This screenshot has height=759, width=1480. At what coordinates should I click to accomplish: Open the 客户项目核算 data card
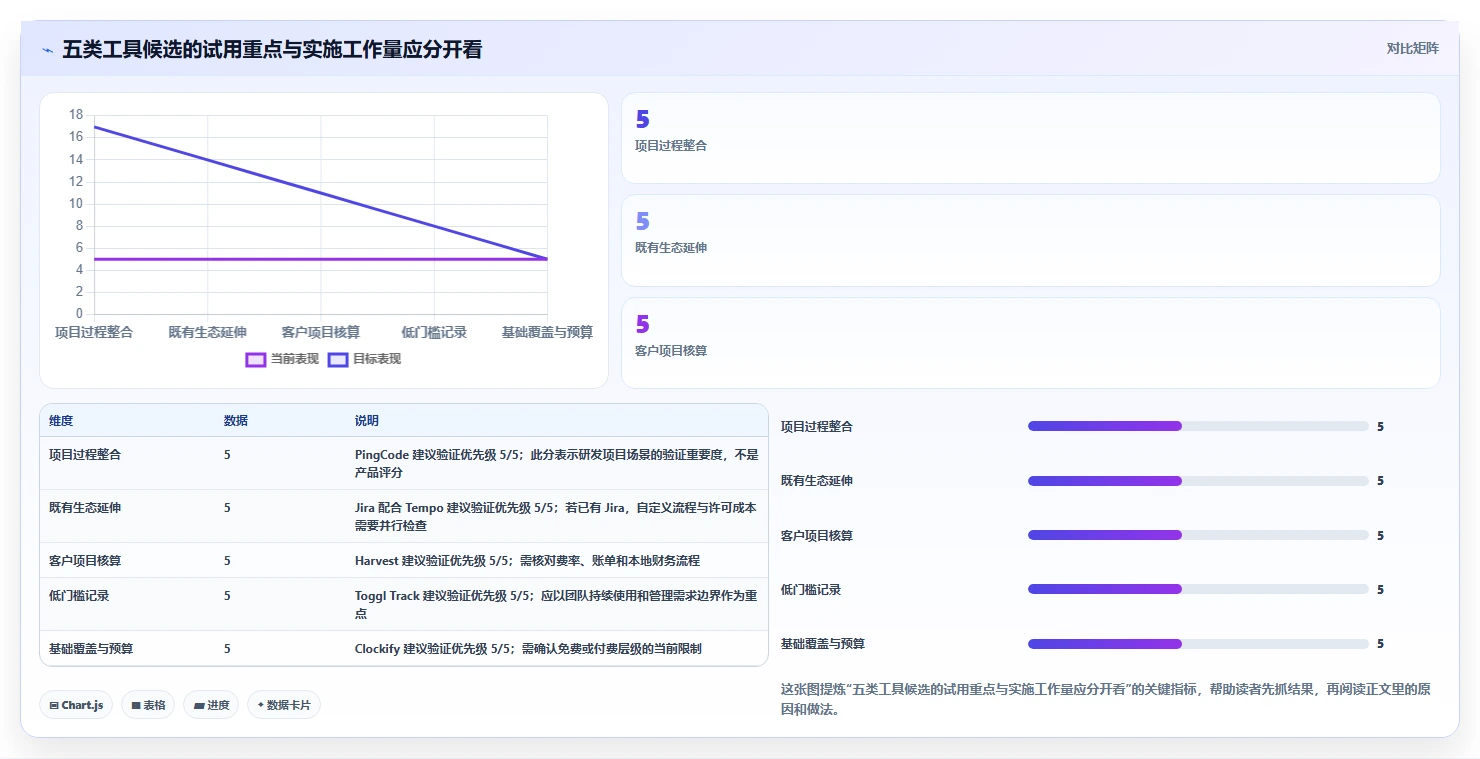(x=1031, y=343)
